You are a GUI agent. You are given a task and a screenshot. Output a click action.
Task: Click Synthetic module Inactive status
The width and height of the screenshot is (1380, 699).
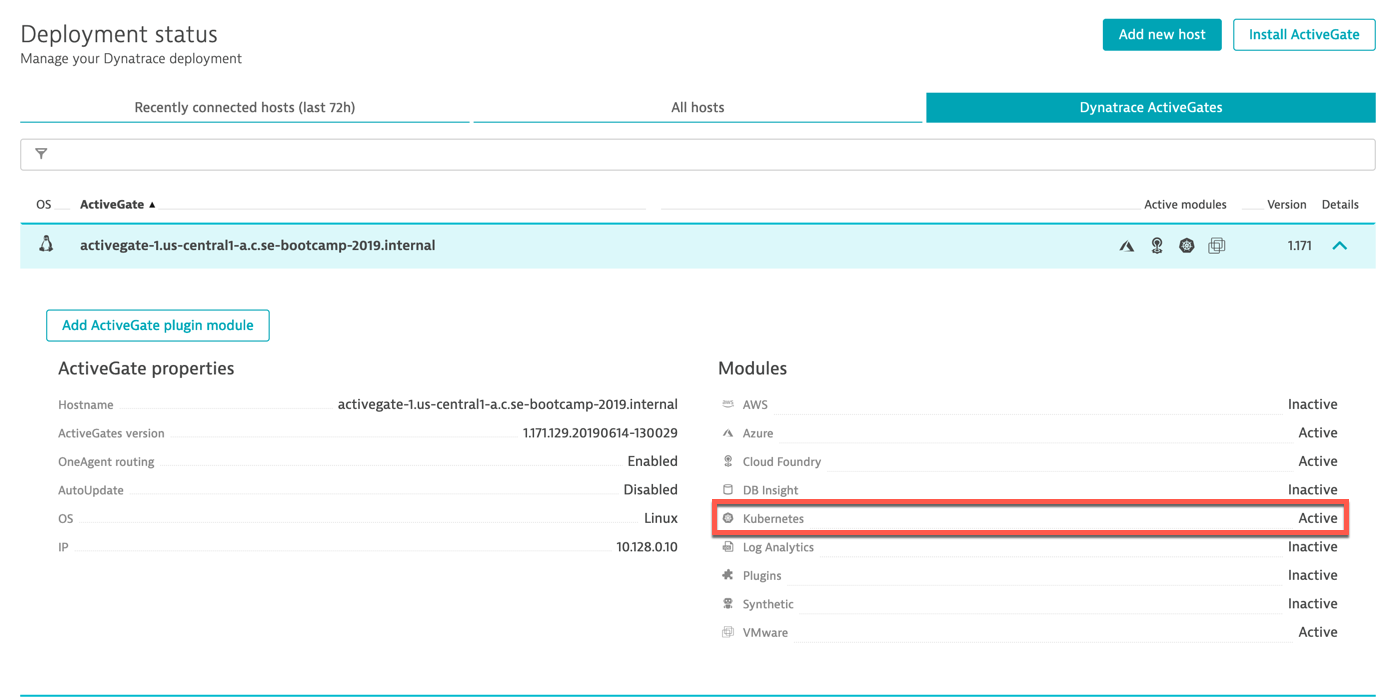click(x=1313, y=604)
